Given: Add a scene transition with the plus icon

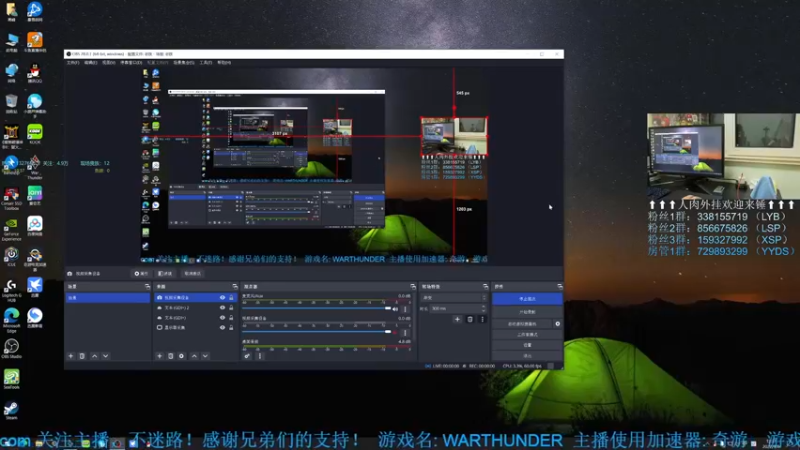Looking at the screenshot, I should [457, 319].
